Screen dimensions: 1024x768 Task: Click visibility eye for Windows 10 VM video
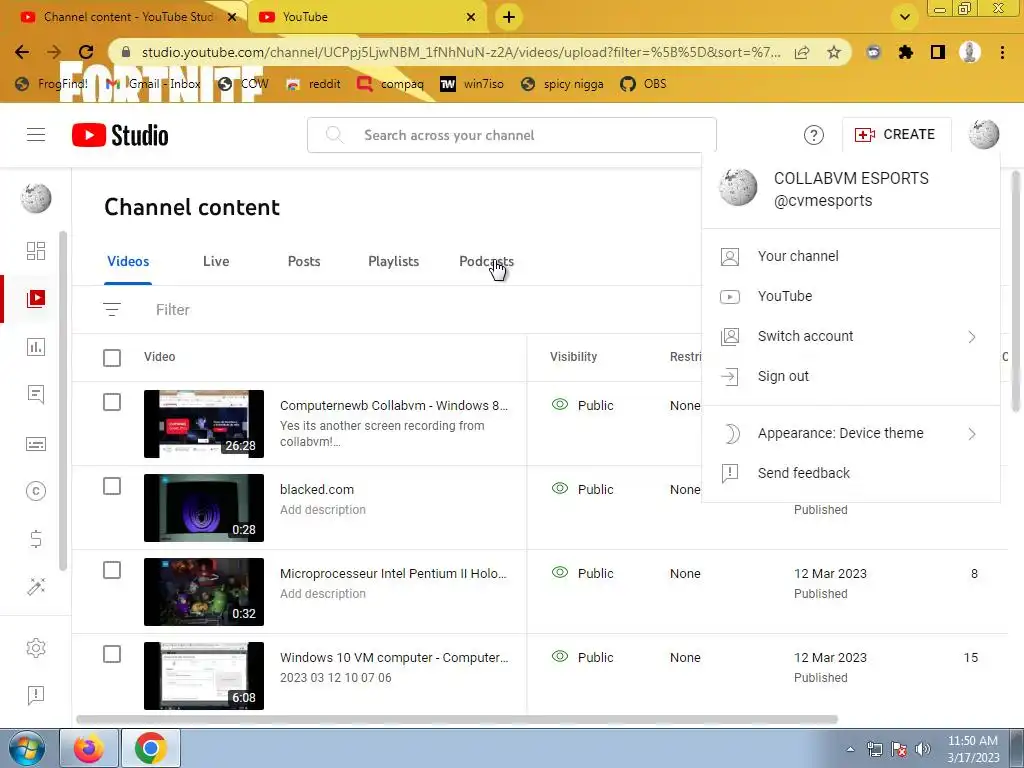(x=560, y=656)
